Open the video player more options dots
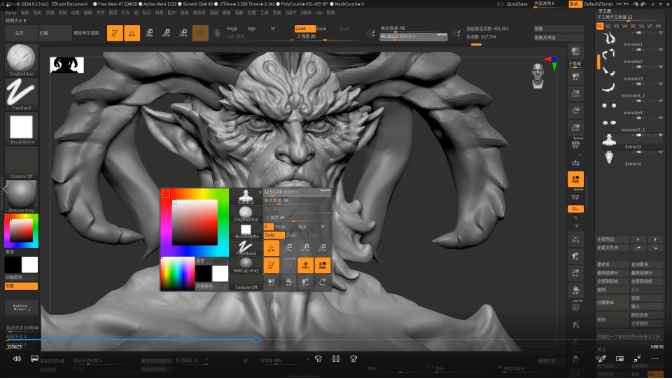The width and height of the screenshot is (672, 379). 654,358
